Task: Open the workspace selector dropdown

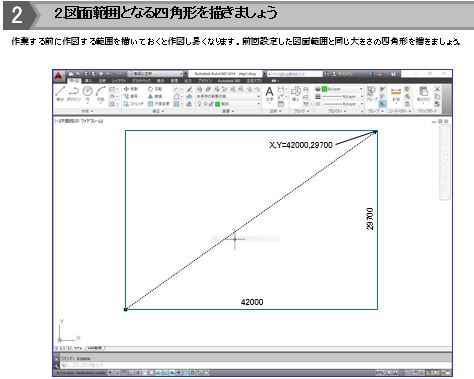Action: [156, 73]
